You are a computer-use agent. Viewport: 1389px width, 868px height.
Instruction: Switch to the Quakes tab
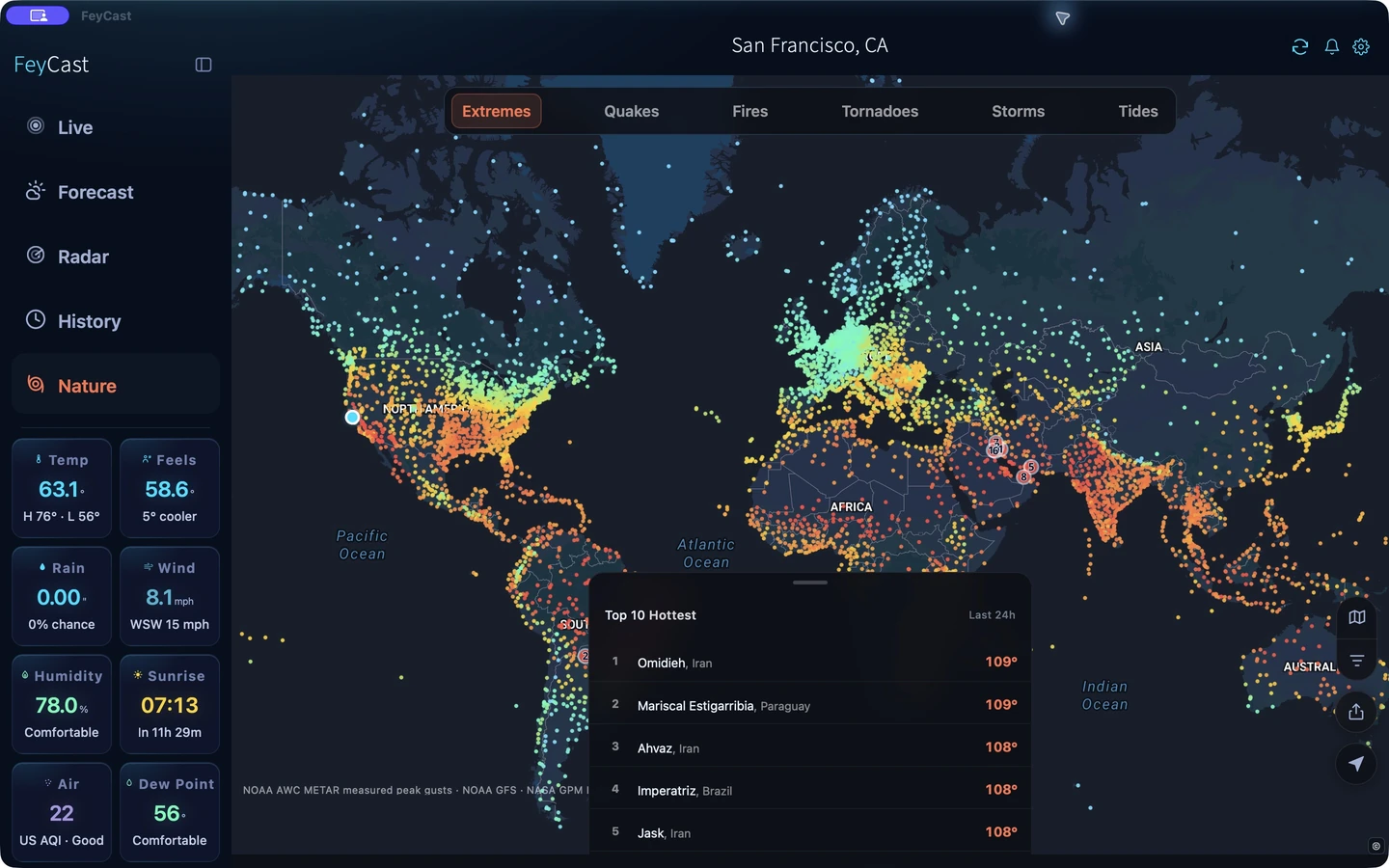[632, 111]
